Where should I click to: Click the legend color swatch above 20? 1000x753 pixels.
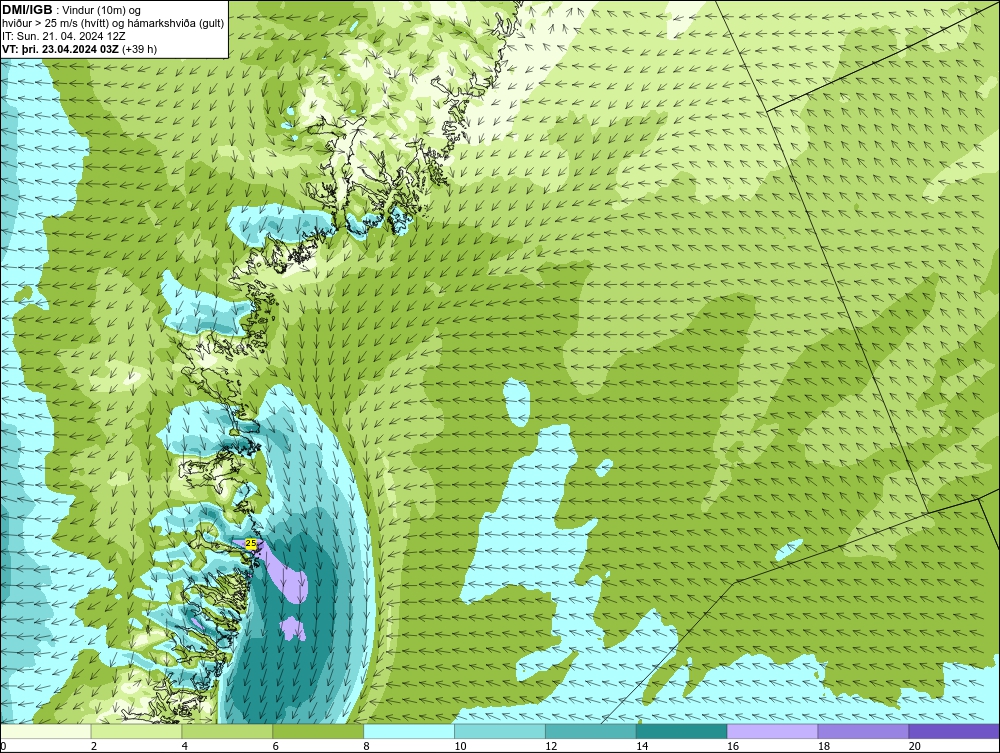point(954,731)
